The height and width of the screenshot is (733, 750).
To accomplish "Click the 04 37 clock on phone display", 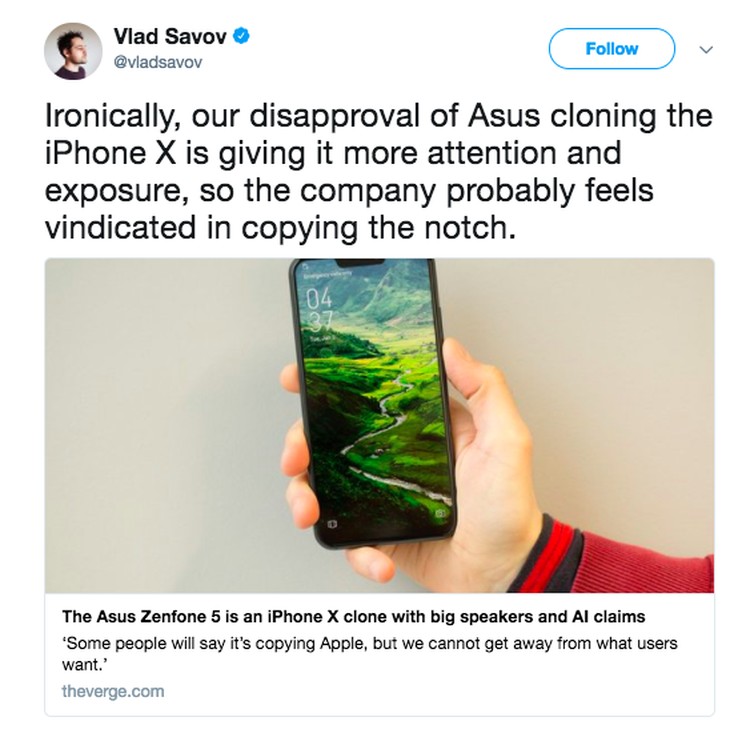I will pos(319,311).
